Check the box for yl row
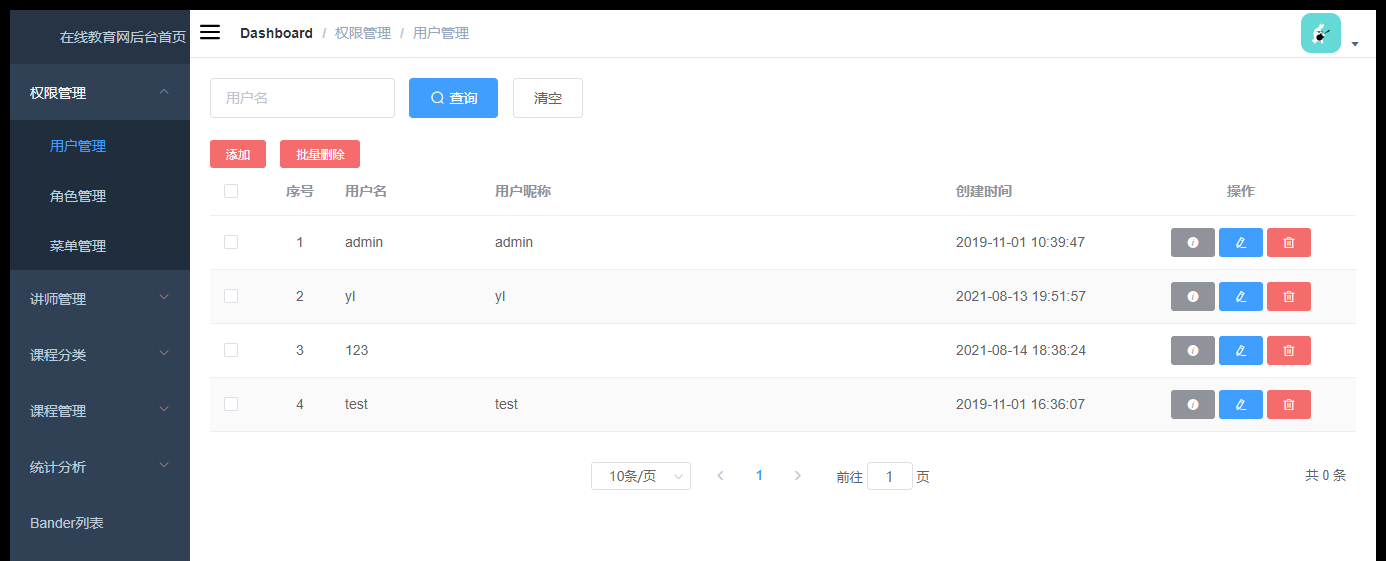 pos(231,296)
